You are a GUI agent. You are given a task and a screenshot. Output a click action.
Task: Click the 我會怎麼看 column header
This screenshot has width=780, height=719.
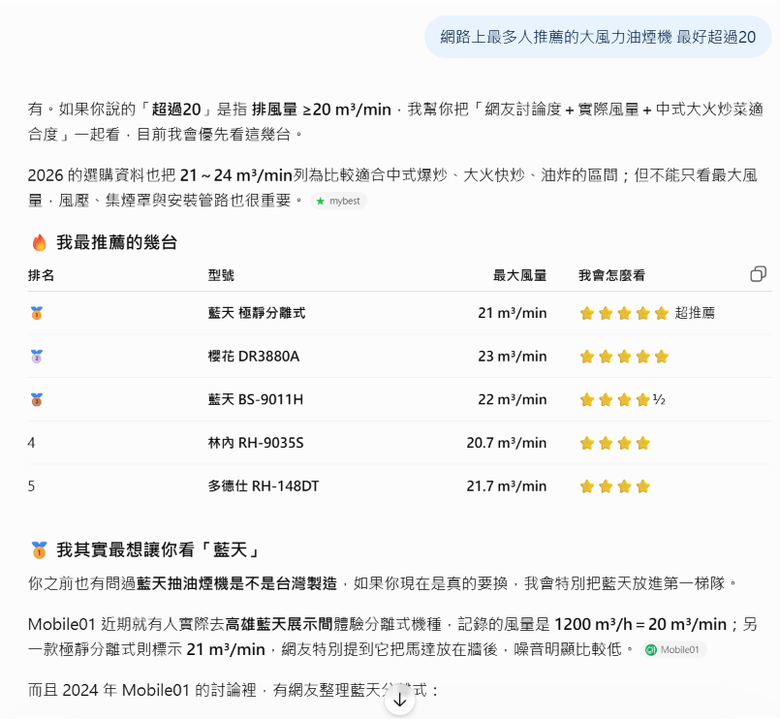coord(611,275)
